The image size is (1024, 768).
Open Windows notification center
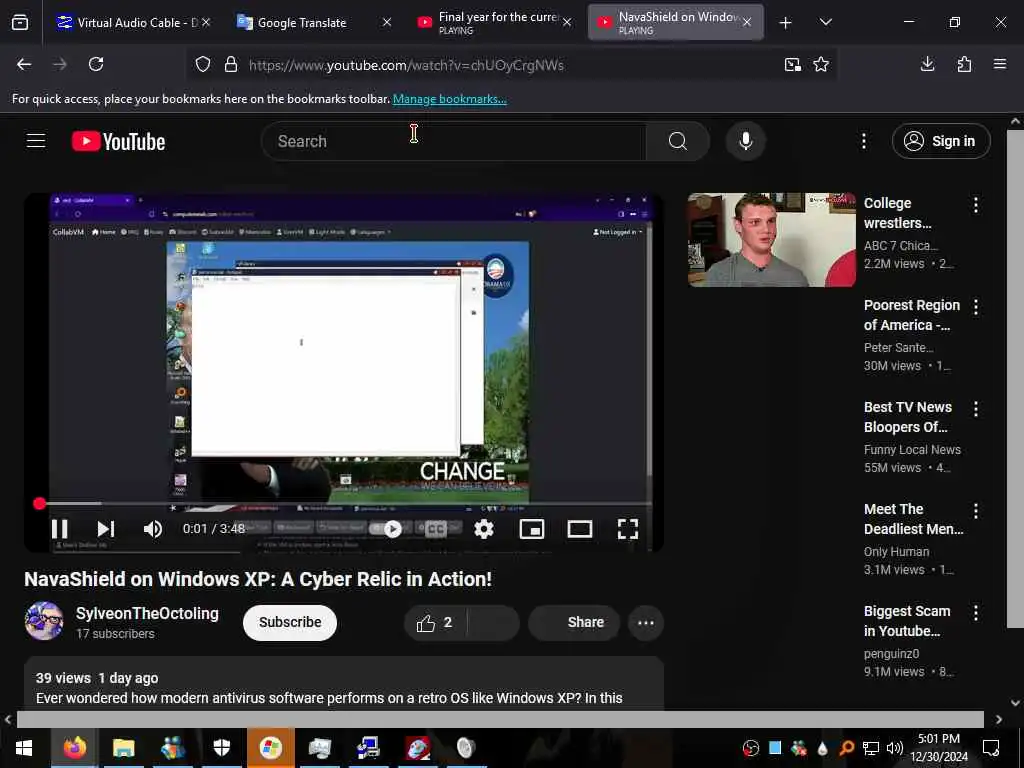(991, 748)
